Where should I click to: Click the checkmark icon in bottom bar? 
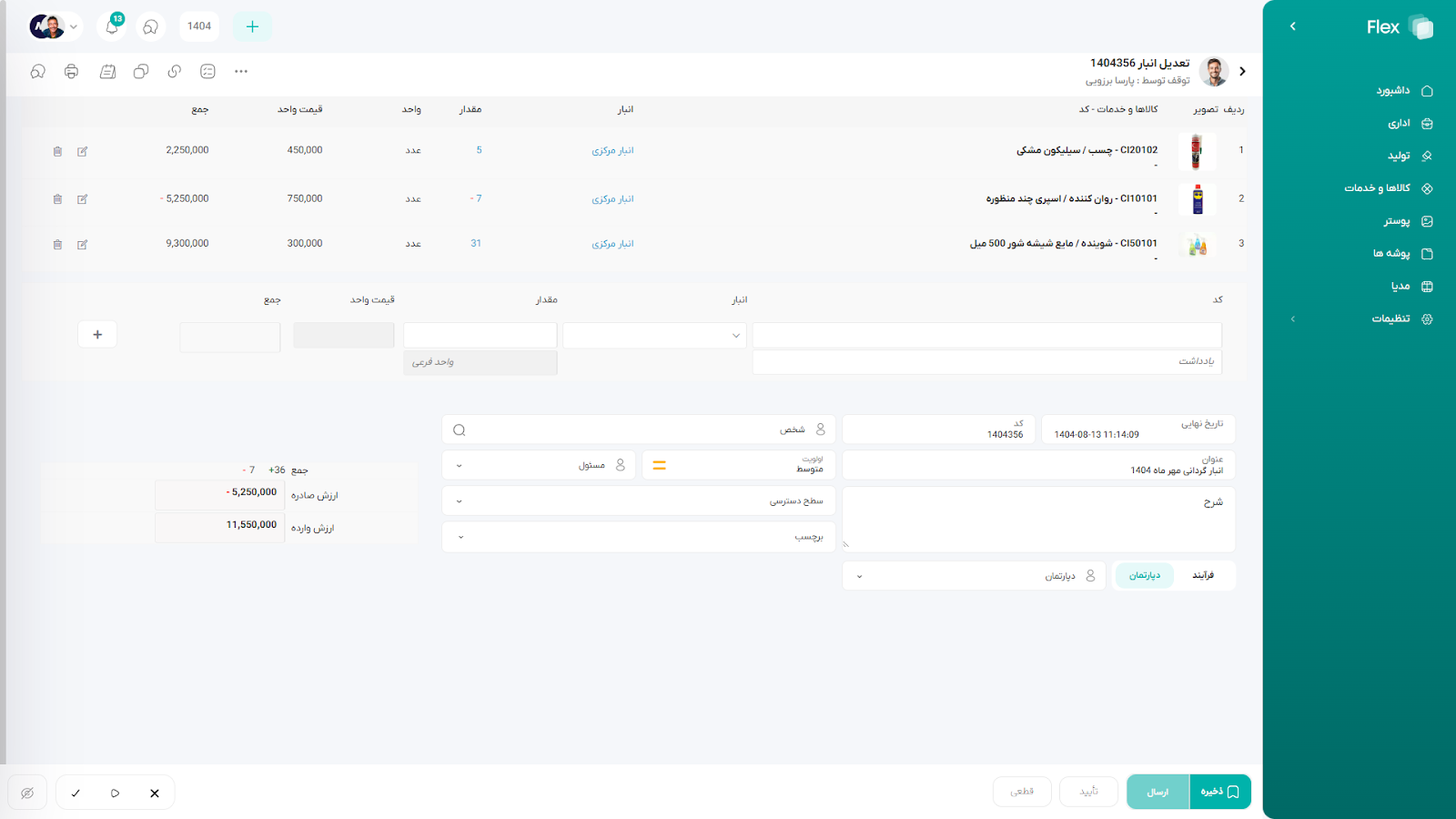(76, 793)
